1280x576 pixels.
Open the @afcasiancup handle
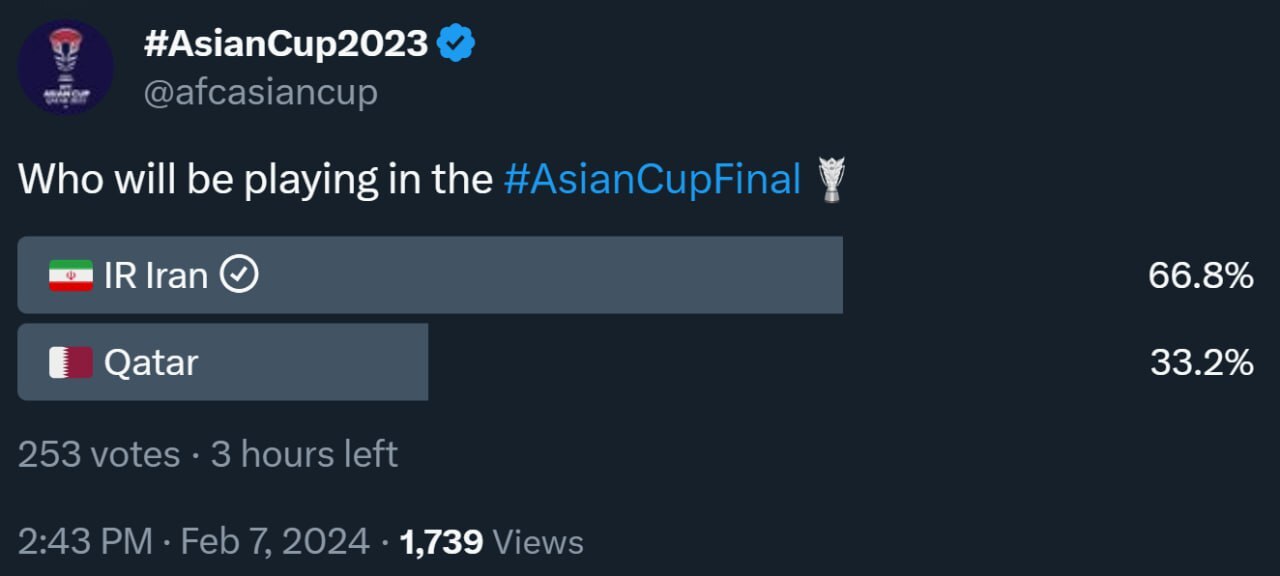click(x=261, y=92)
